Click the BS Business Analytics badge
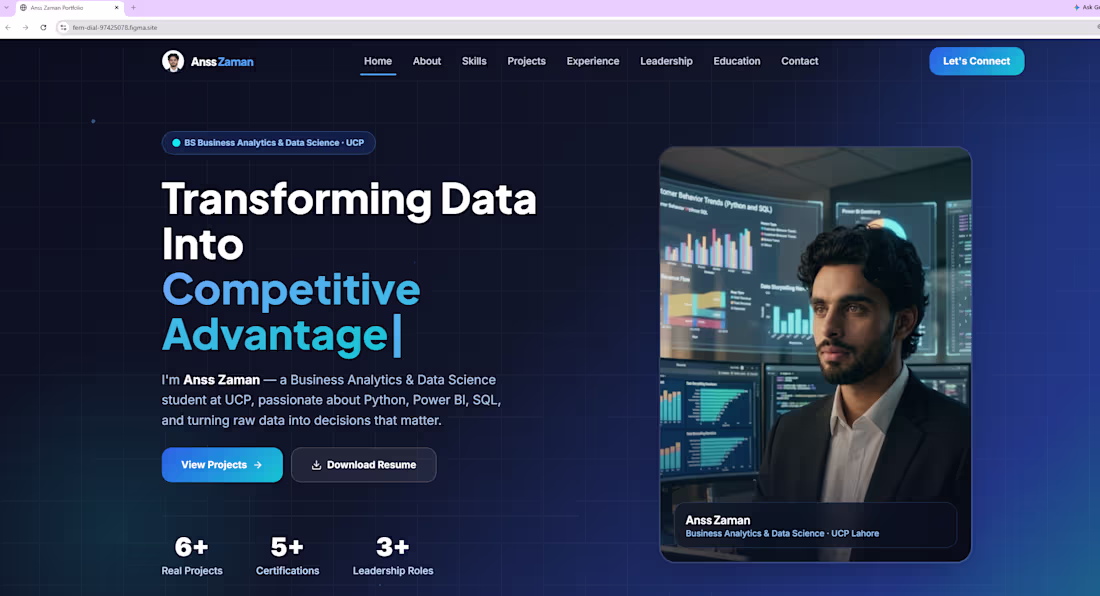1100x596 pixels. pyautogui.click(x=269, y=142)
